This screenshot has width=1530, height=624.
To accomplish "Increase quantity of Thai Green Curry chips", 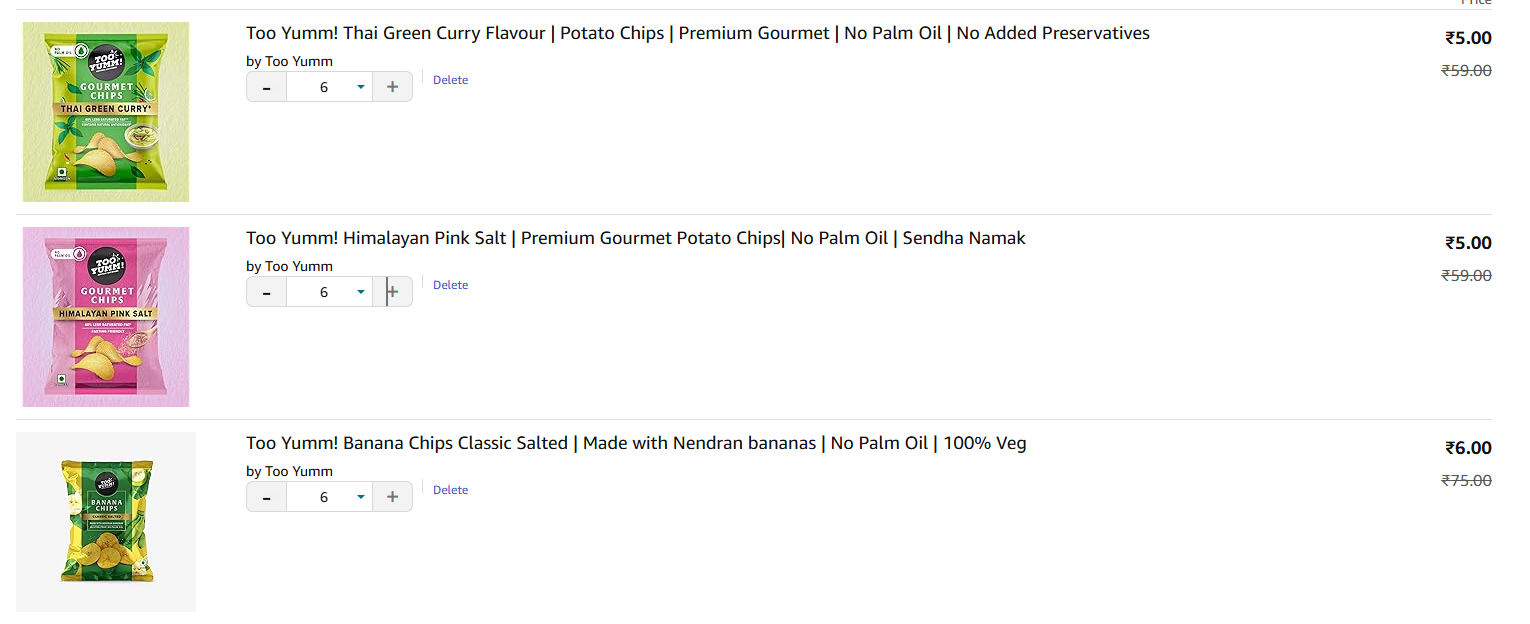I will tap(392, 87).
